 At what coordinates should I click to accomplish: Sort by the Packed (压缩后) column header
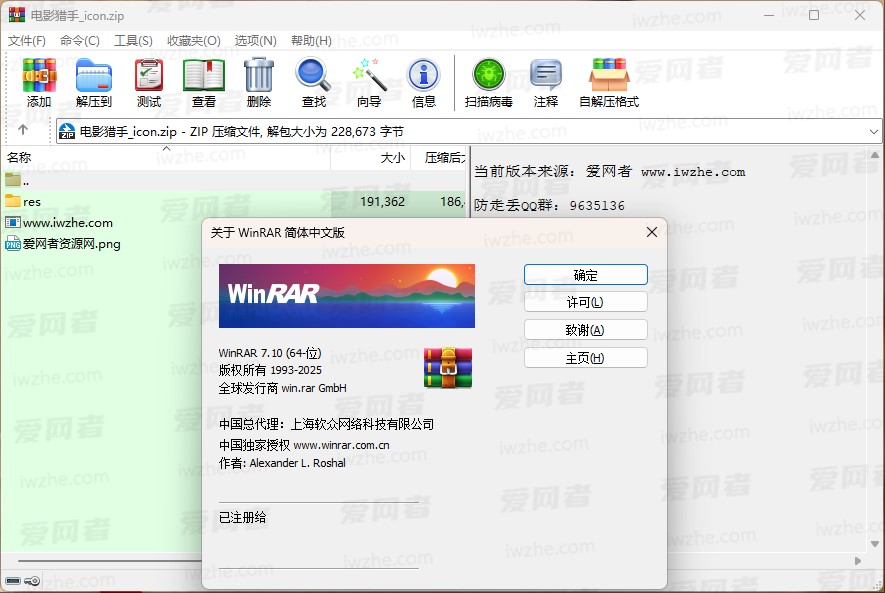click(x=438, y=157)
